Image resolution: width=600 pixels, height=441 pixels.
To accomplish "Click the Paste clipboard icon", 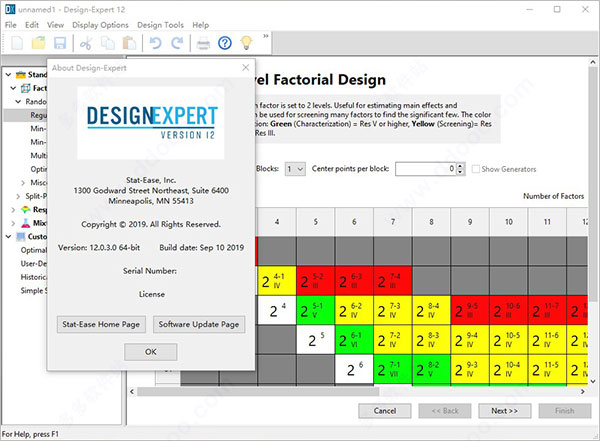I will pyautogui.click(x=129, y=43).
